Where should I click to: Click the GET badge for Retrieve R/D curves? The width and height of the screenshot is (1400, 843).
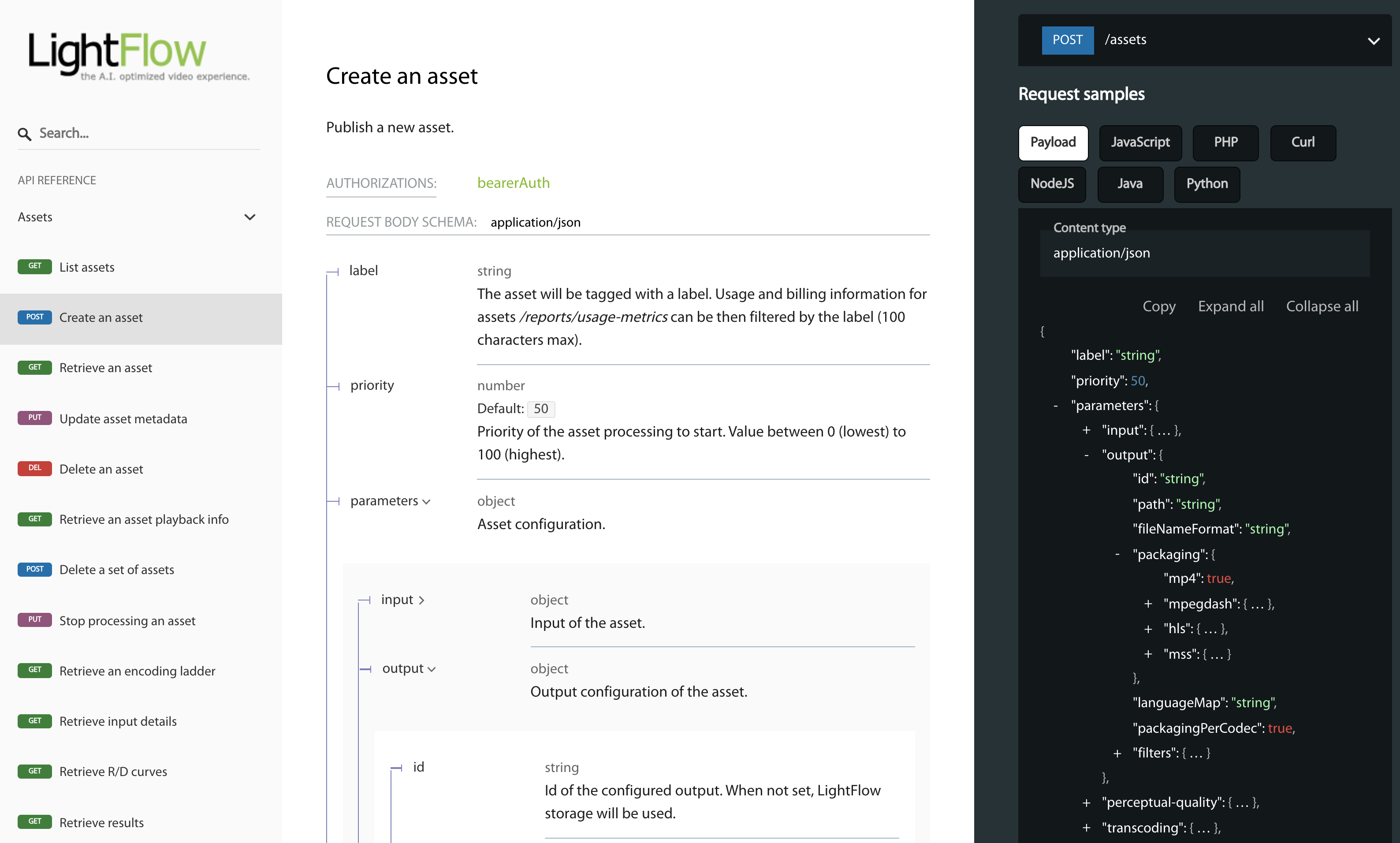(x=35, y=771)
